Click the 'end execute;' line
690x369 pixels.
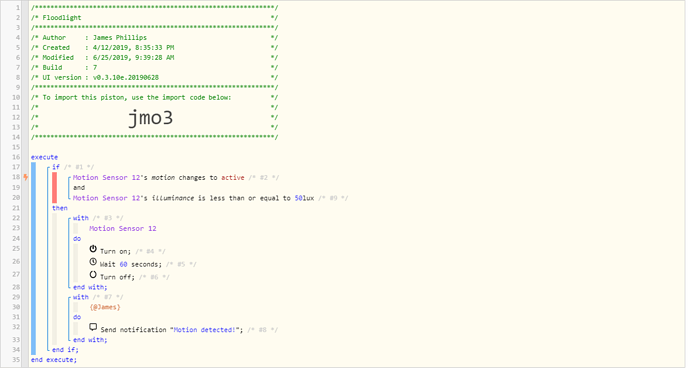click(x=54, y=360)
